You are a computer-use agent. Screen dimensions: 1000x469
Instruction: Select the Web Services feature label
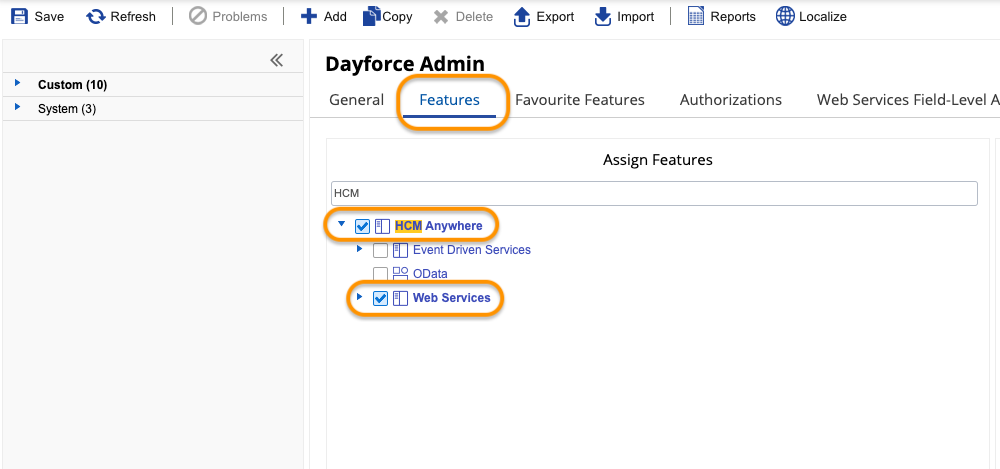(x=452, y=298)
